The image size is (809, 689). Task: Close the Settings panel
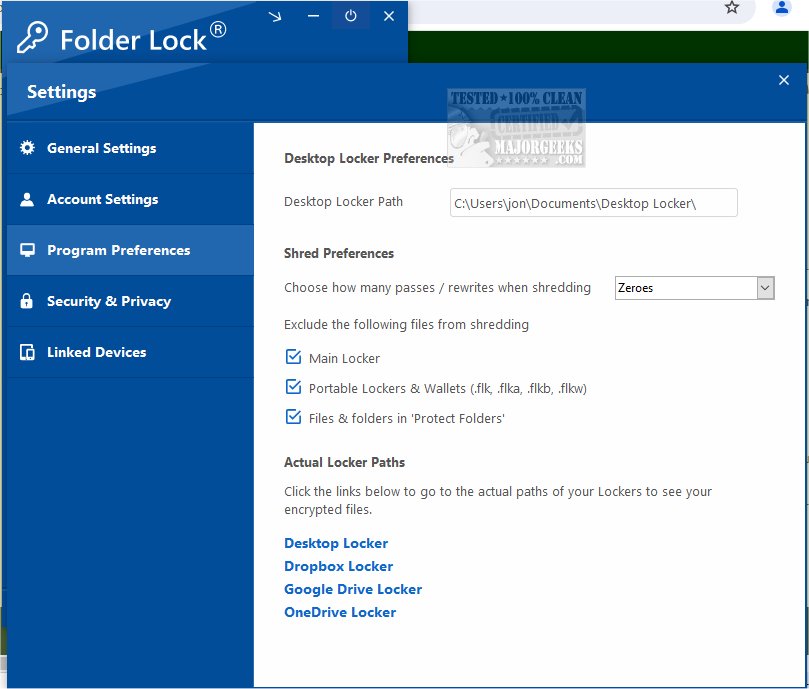784,80
